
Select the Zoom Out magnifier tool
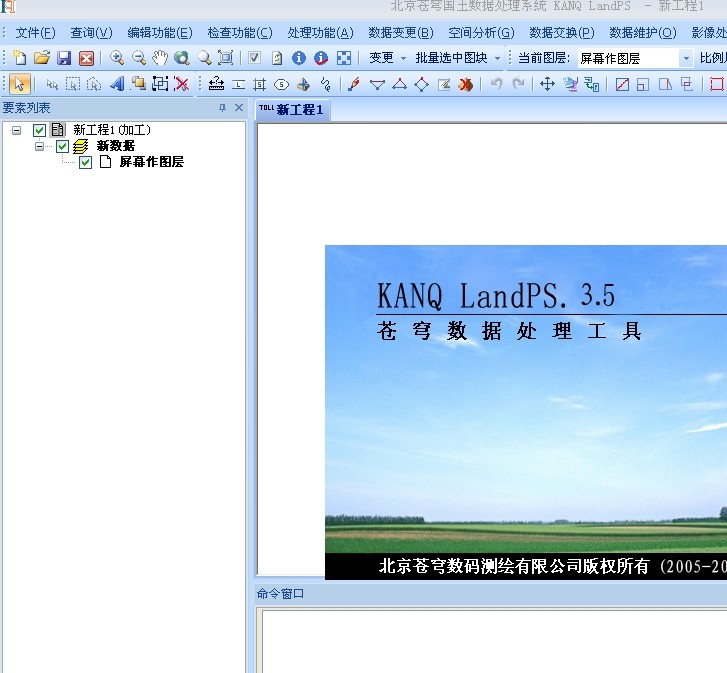click(139, 58)
